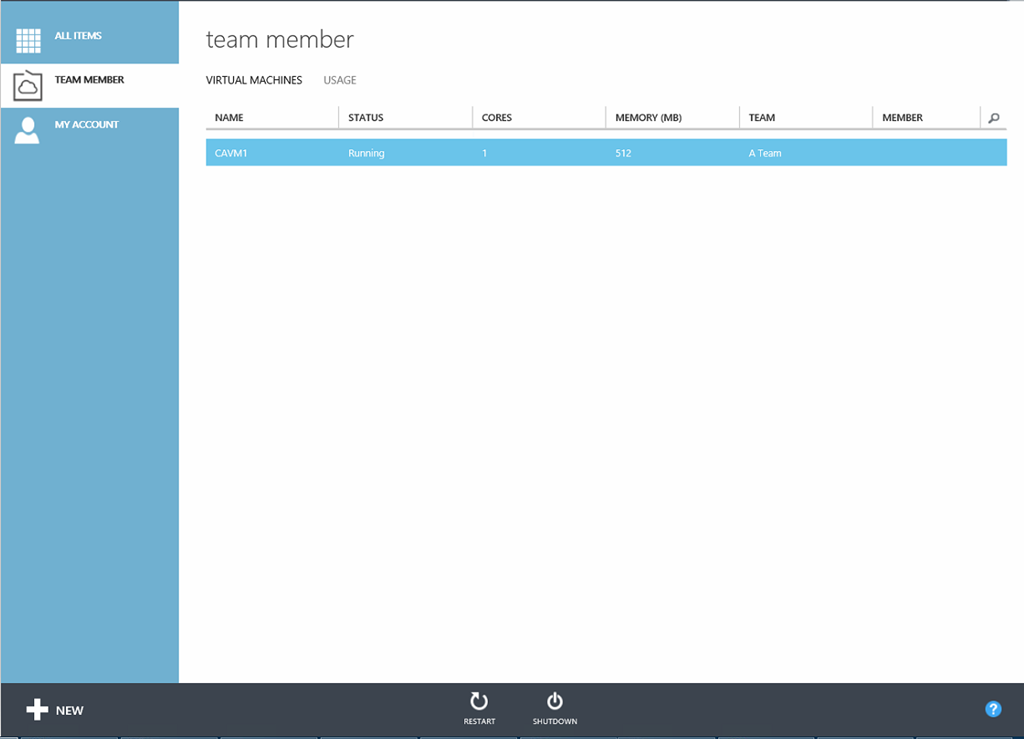Sort by the Team column header
The image size is (1024, 739).
[x=762, y=118]
